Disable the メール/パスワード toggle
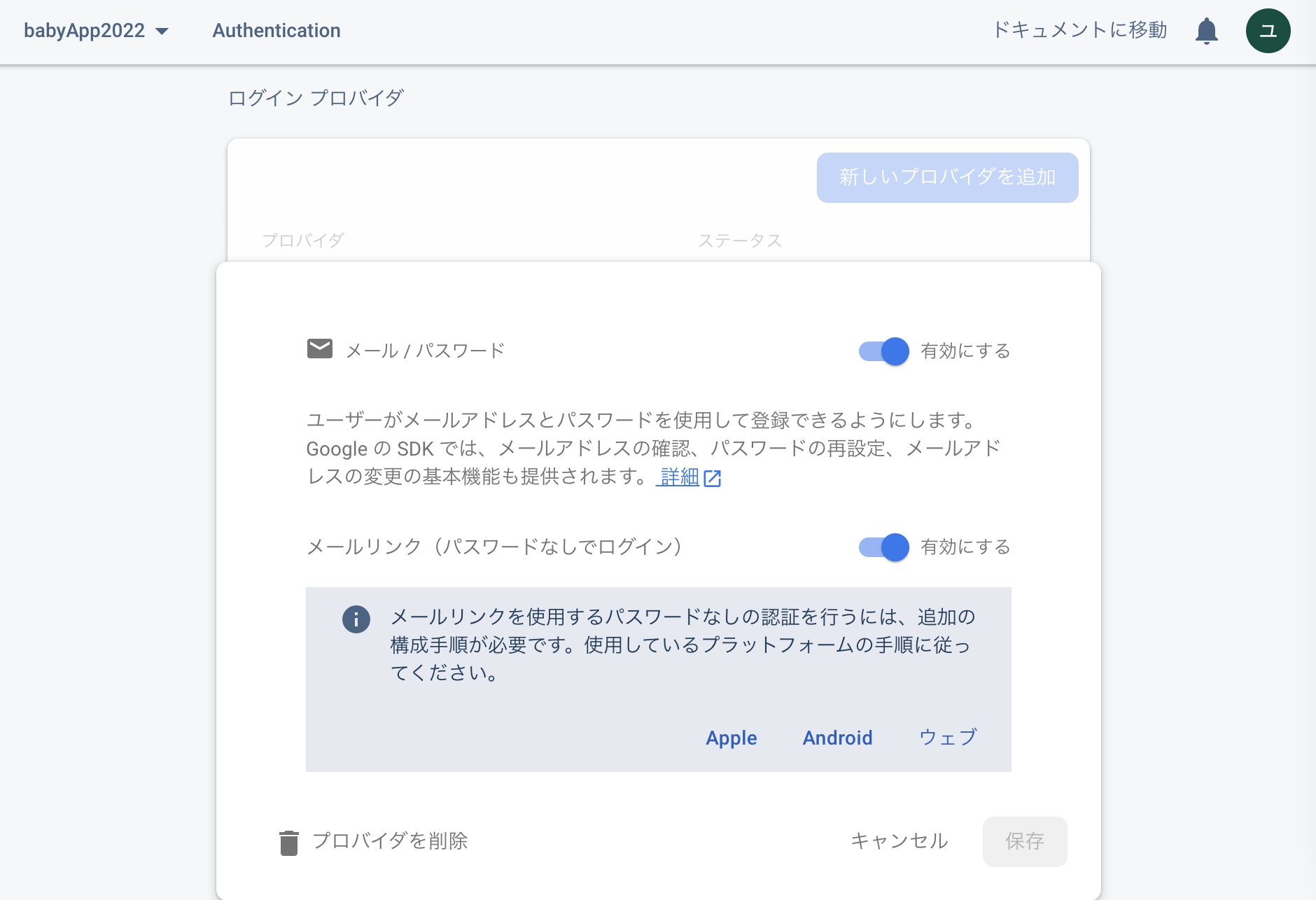This screenshot has width=1316, height=900. pyautogui.click(x=883, y=351)
